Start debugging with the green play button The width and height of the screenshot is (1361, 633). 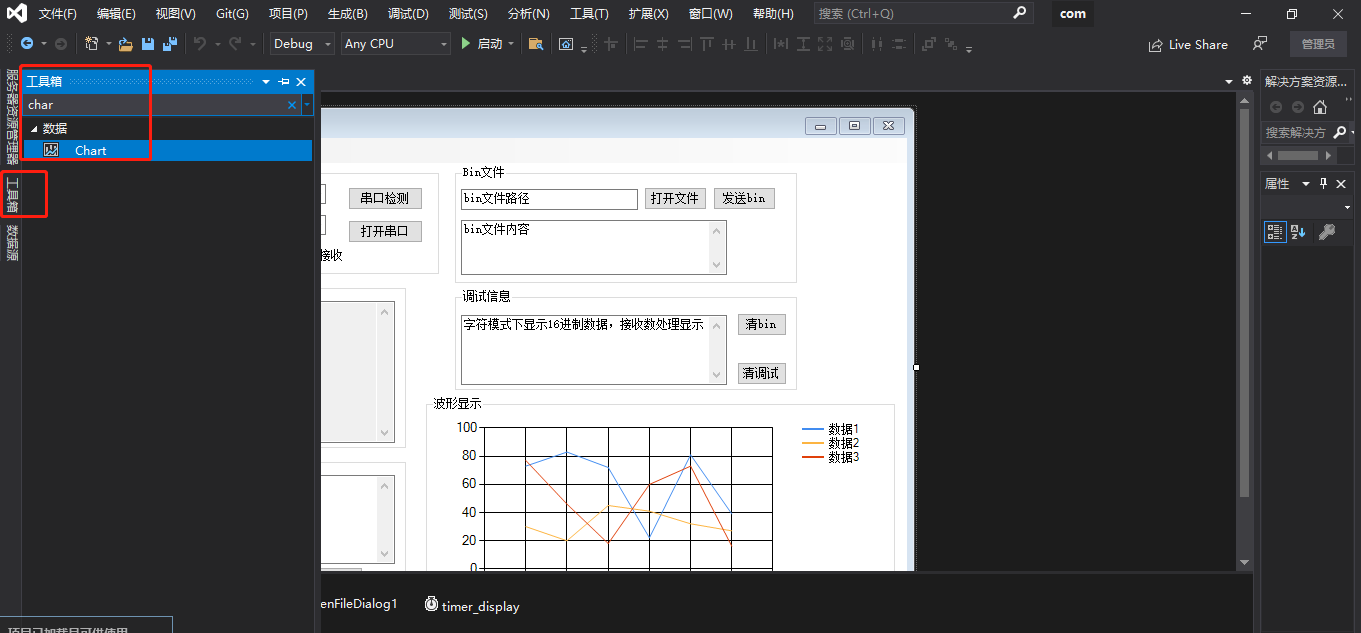(465, 44)
